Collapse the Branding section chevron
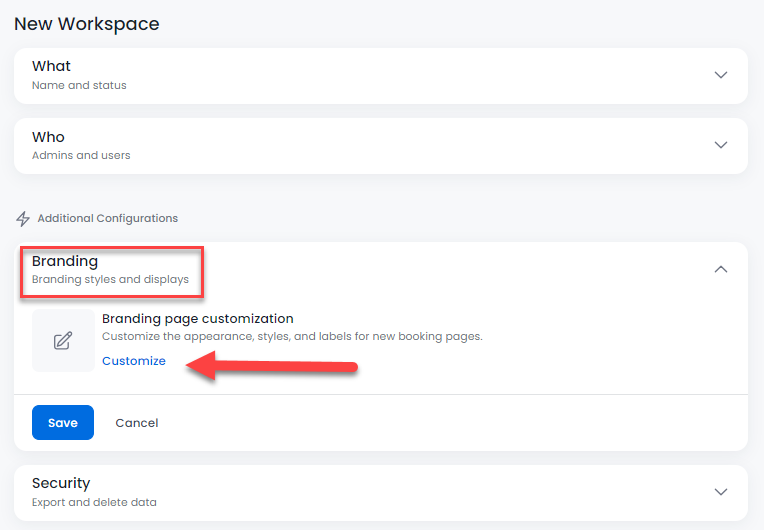 [x=721, y=269]
